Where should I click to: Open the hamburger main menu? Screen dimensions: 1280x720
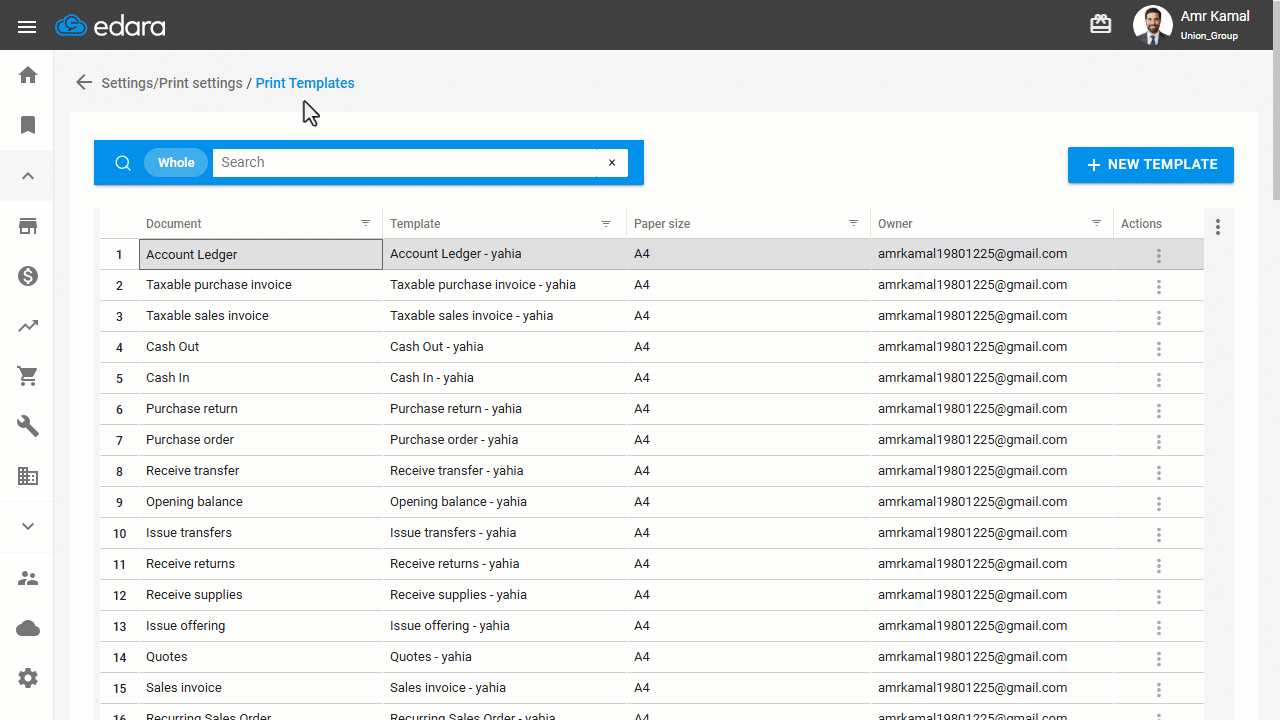click(27, 27)
